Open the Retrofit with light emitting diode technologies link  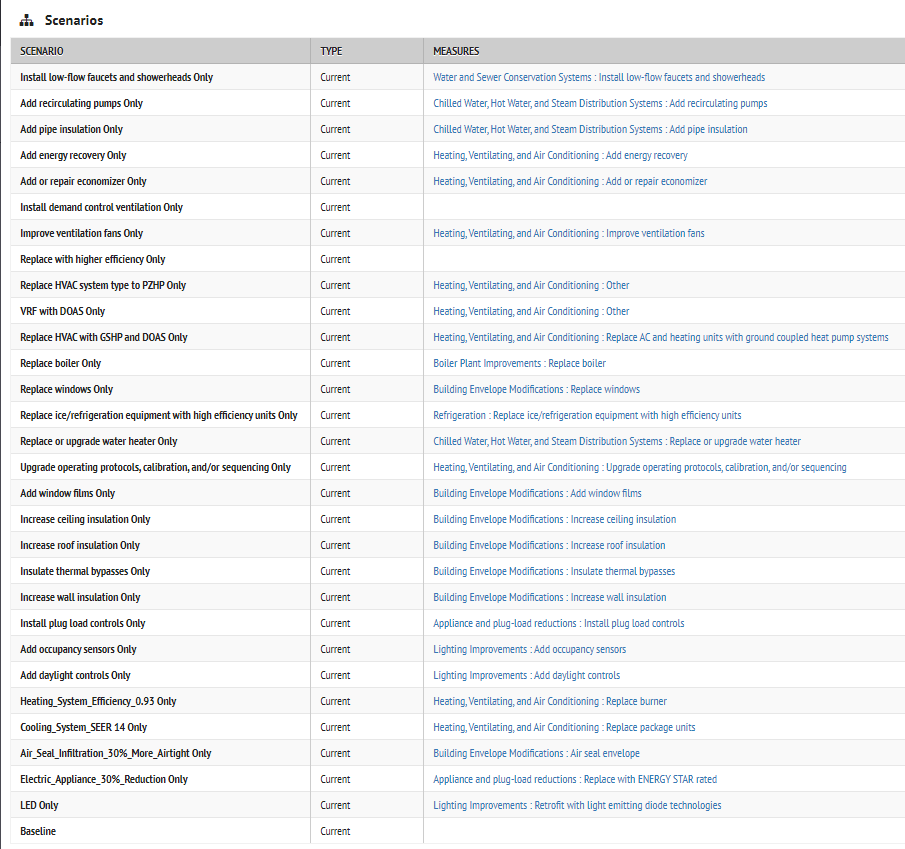[577, 805]
